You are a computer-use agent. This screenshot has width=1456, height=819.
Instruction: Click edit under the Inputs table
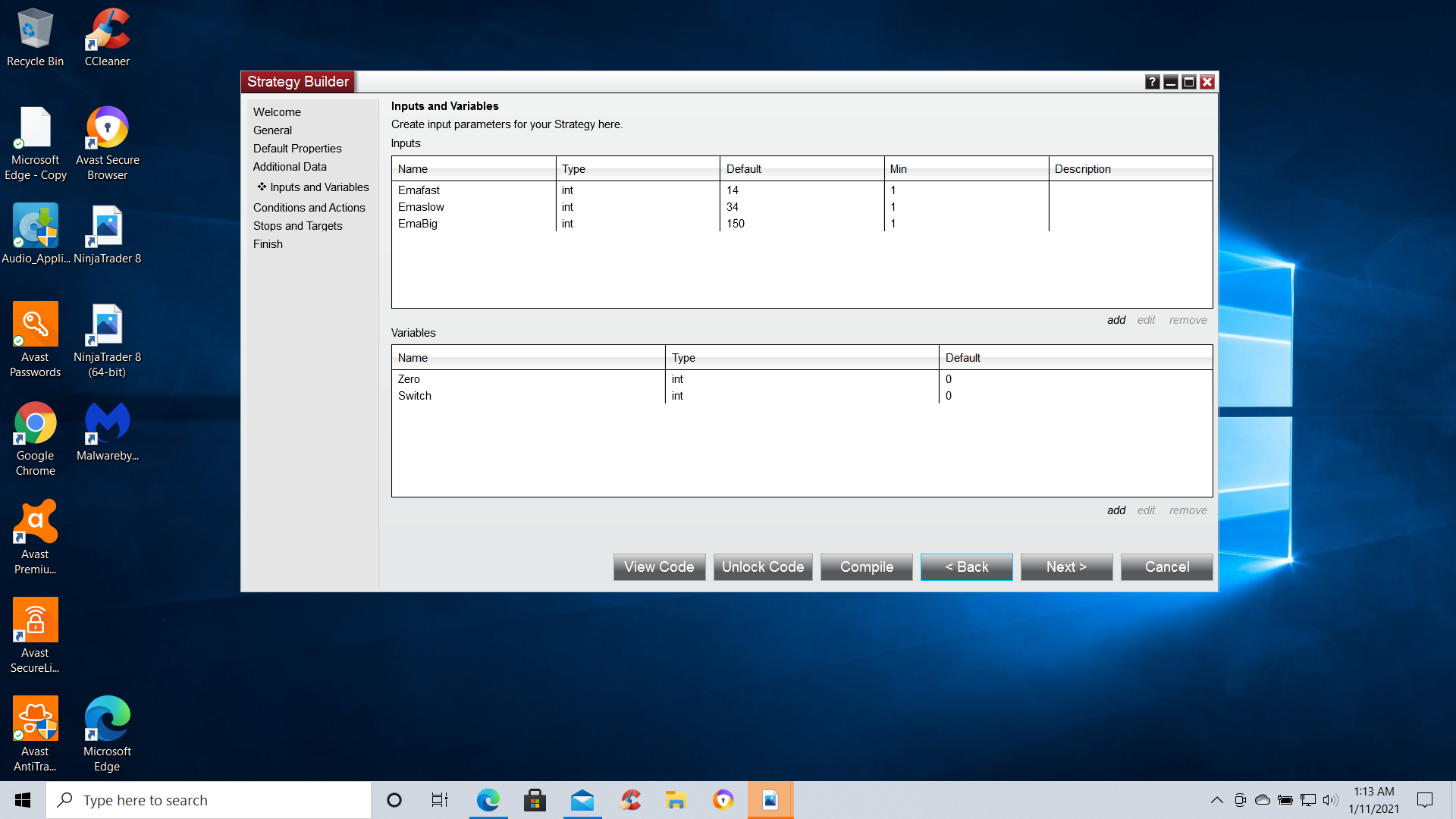pos(1146,320)
